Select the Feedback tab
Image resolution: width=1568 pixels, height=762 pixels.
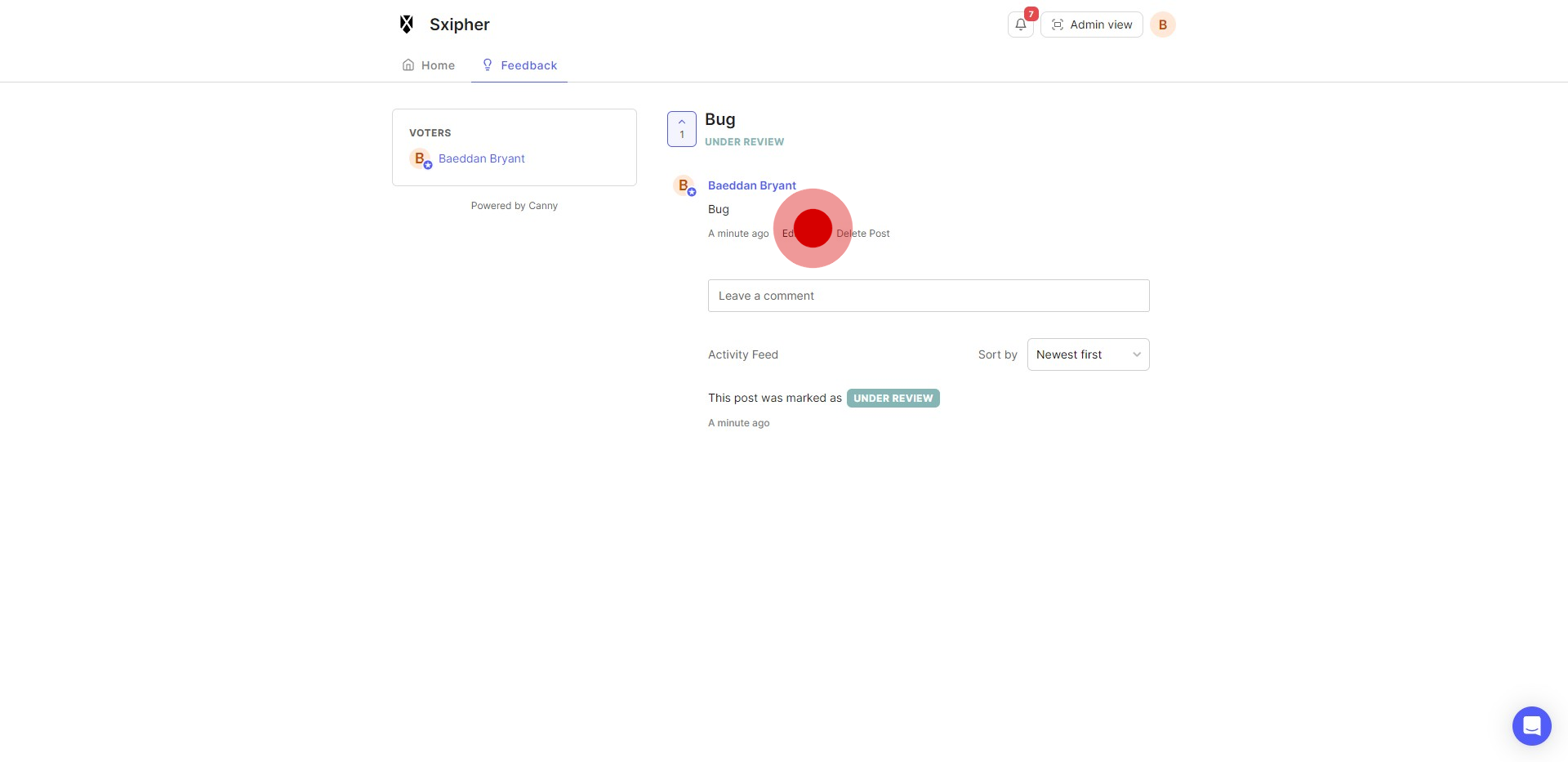[x=519, y=65]
